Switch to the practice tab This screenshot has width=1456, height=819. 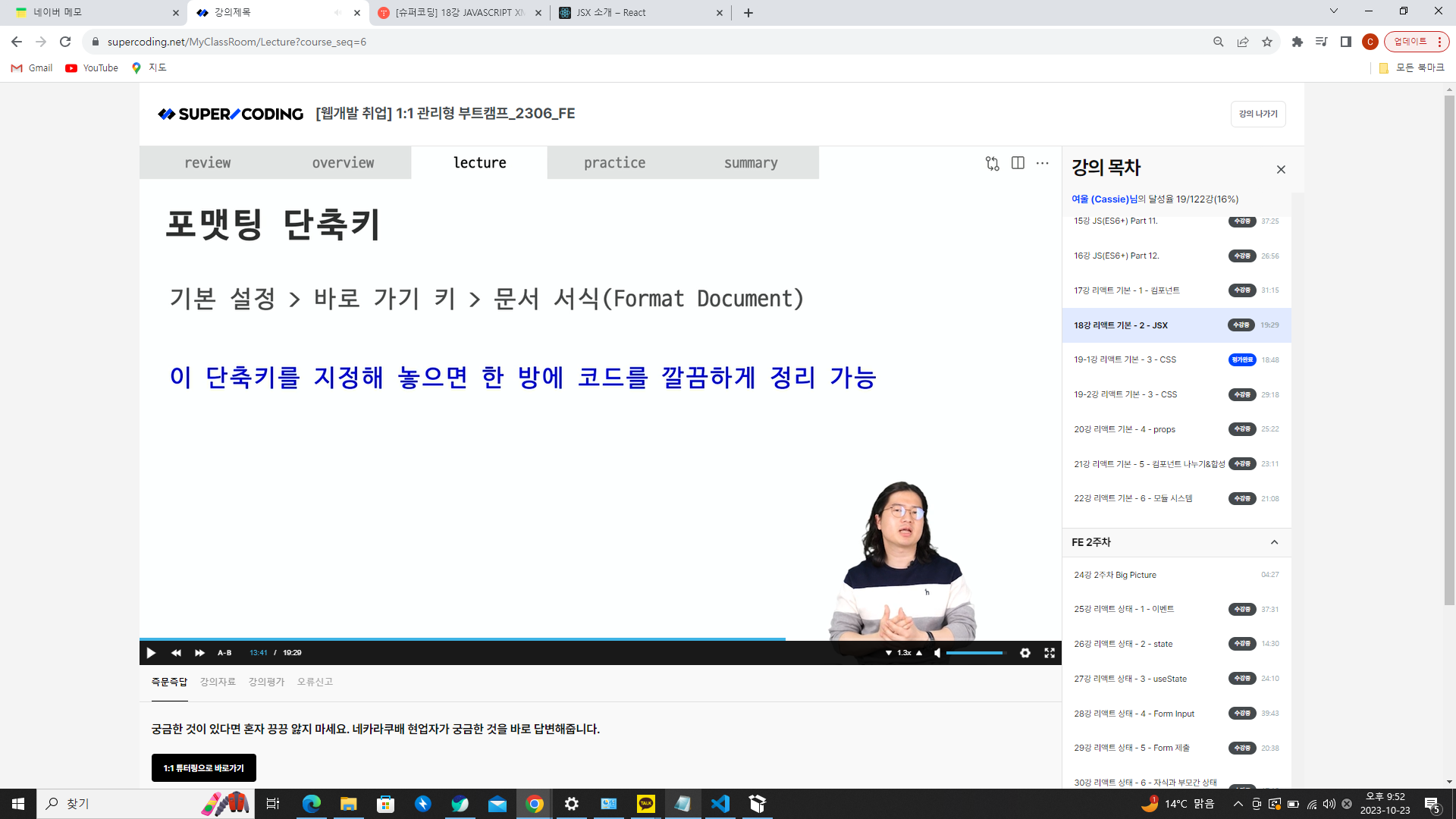[x=615, y=163]
